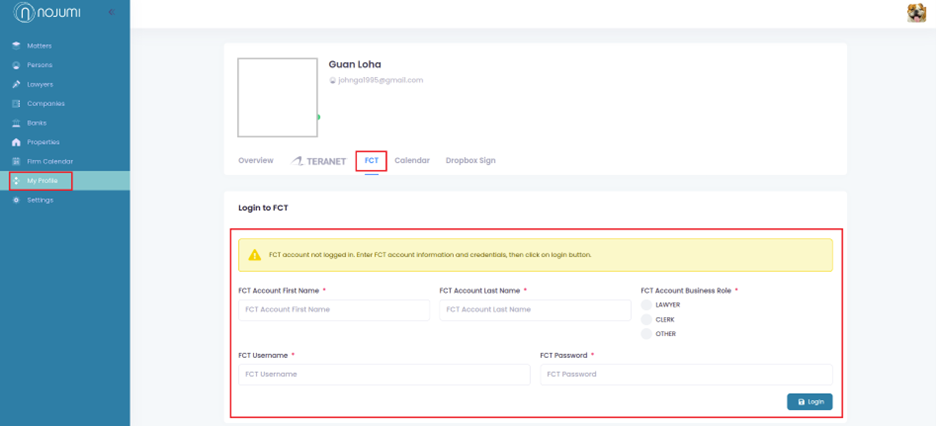Click the Persons icon in sidebar

coord(16,65)
